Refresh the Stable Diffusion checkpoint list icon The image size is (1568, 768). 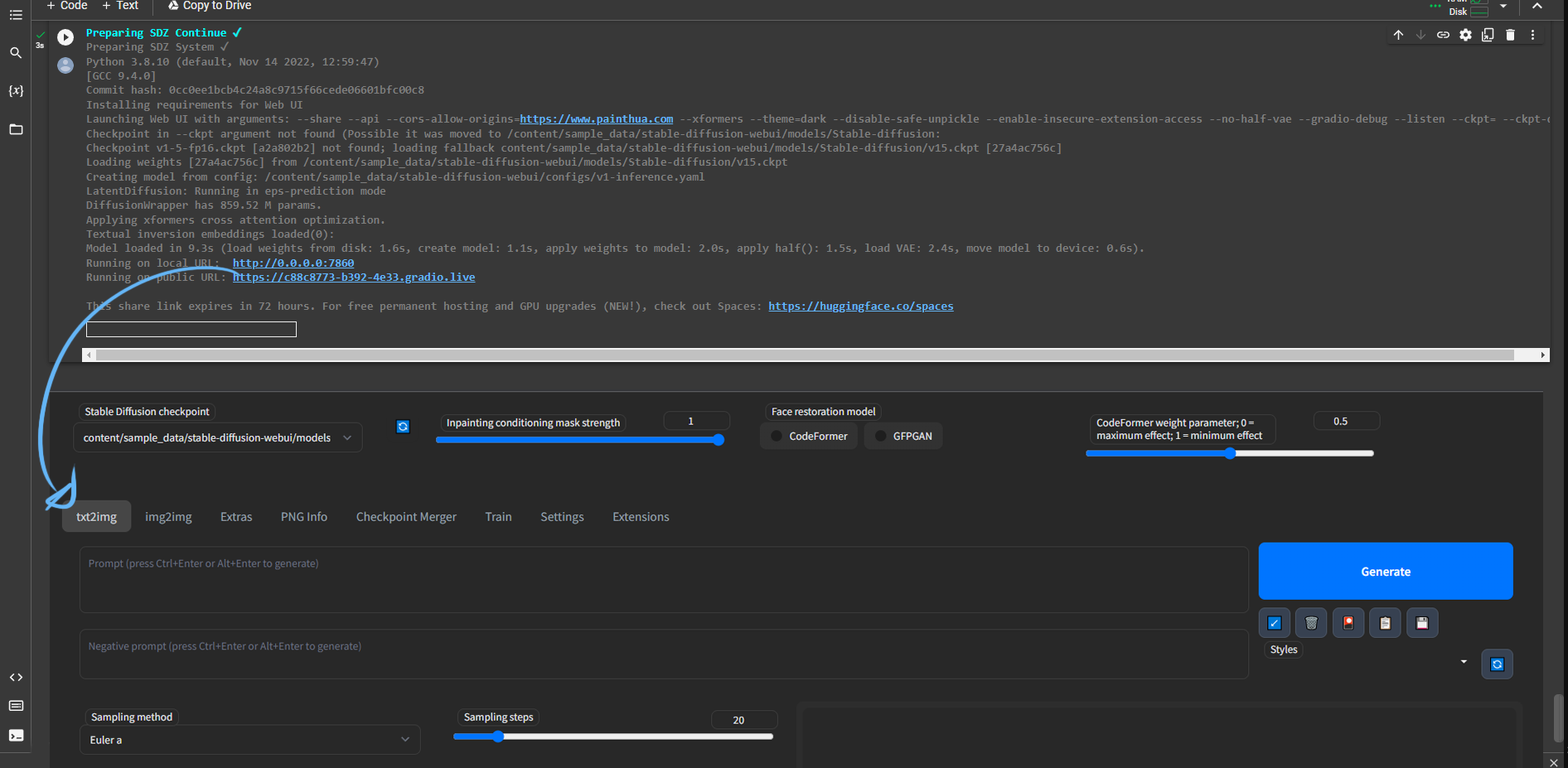tap(403, 426)
